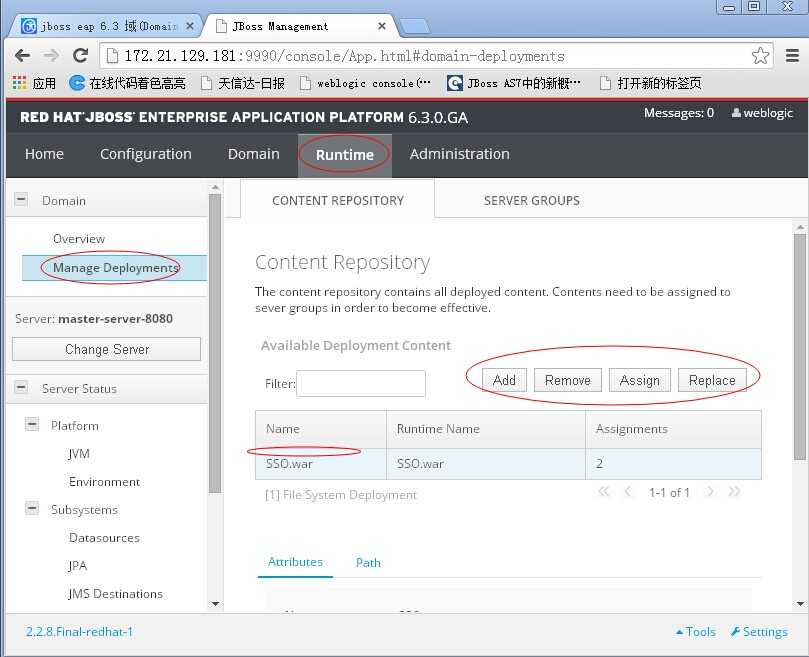Viewport: 809px width, 657px height.
Task: Open Overview in the sidebar
Action: pos(79,239)
